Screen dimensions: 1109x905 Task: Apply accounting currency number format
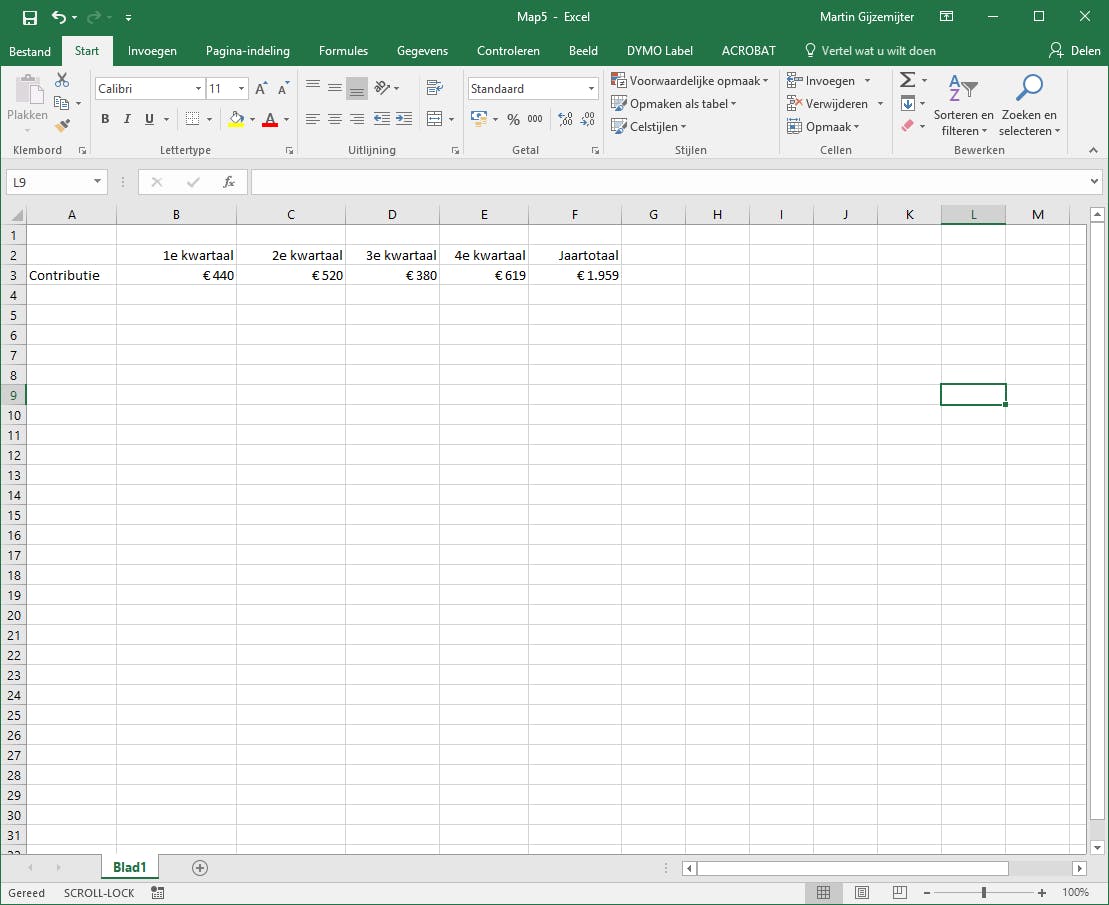pyautogui.click(x=479, y=119)
